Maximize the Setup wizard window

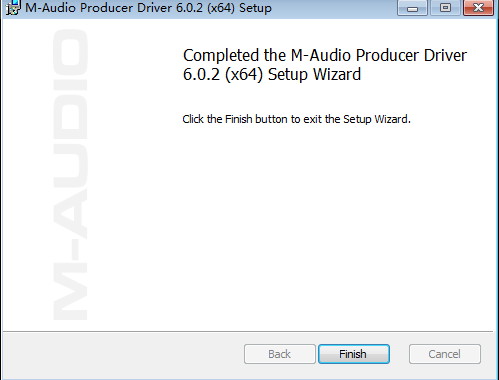[x=445, y=7]
